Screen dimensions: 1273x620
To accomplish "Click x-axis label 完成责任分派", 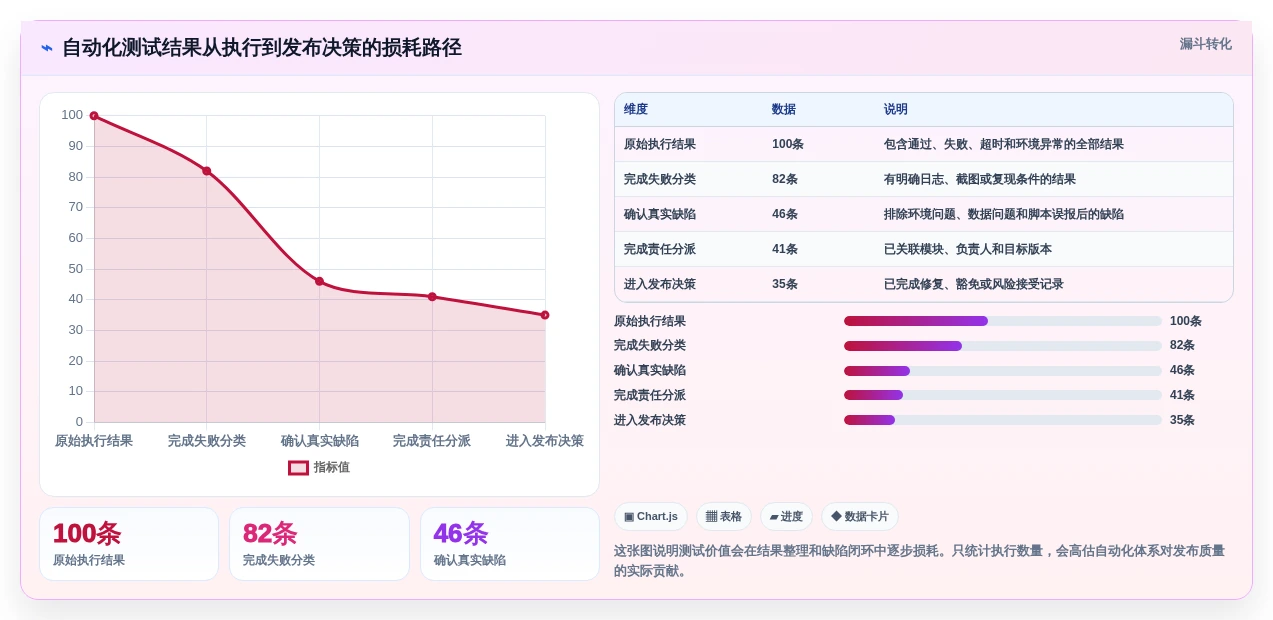I will [x=432, y=441].
